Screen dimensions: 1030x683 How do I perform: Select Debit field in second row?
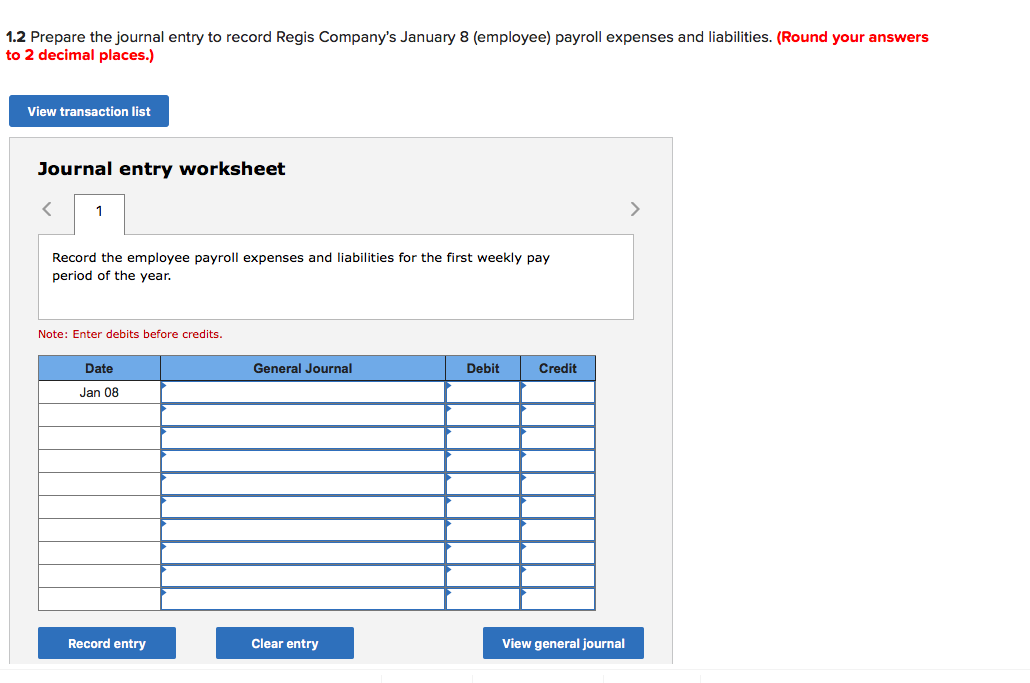[483, 415]
